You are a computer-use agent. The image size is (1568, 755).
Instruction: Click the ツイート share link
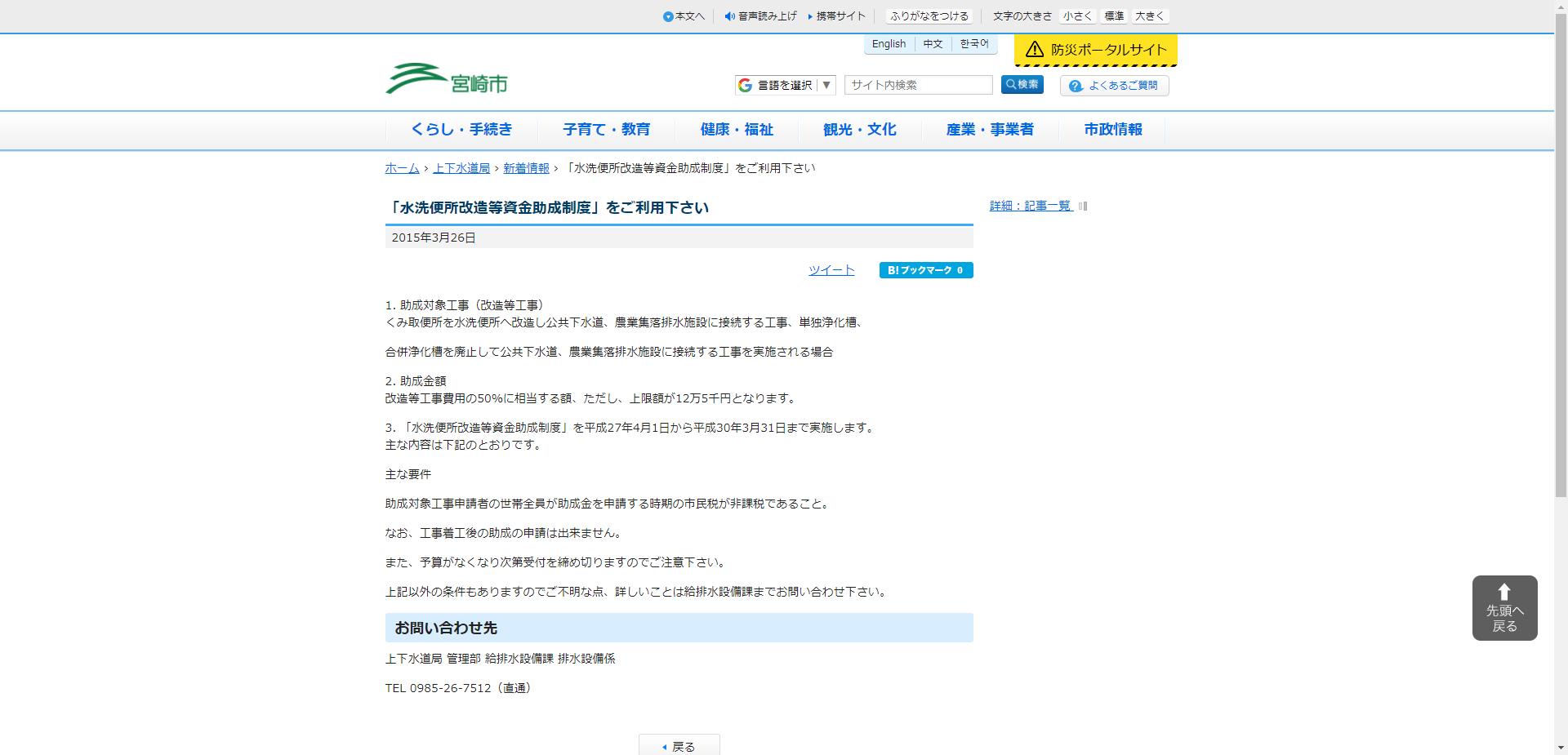coord(831,269)
